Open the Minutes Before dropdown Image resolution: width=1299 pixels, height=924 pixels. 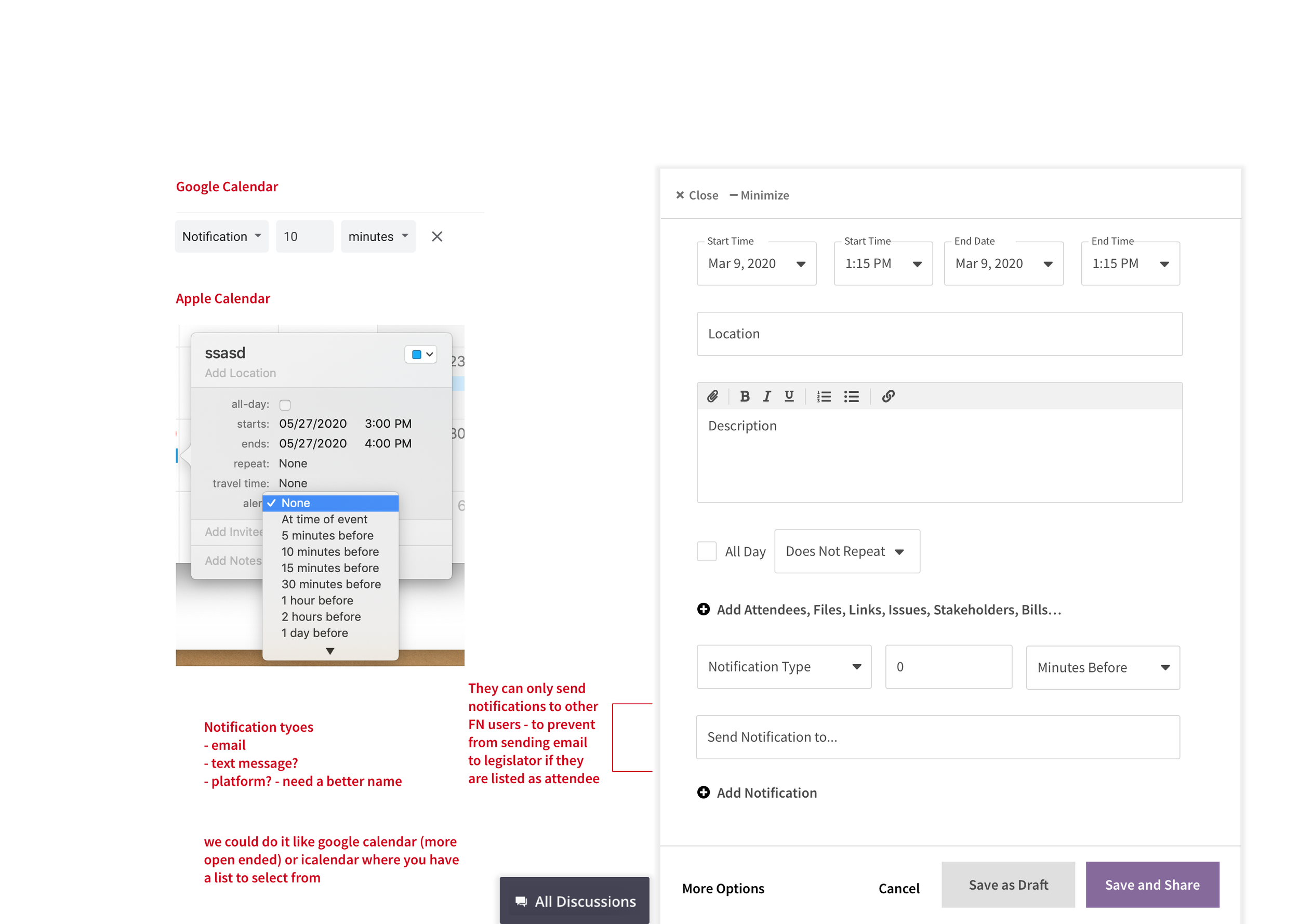pos(1102,667)
